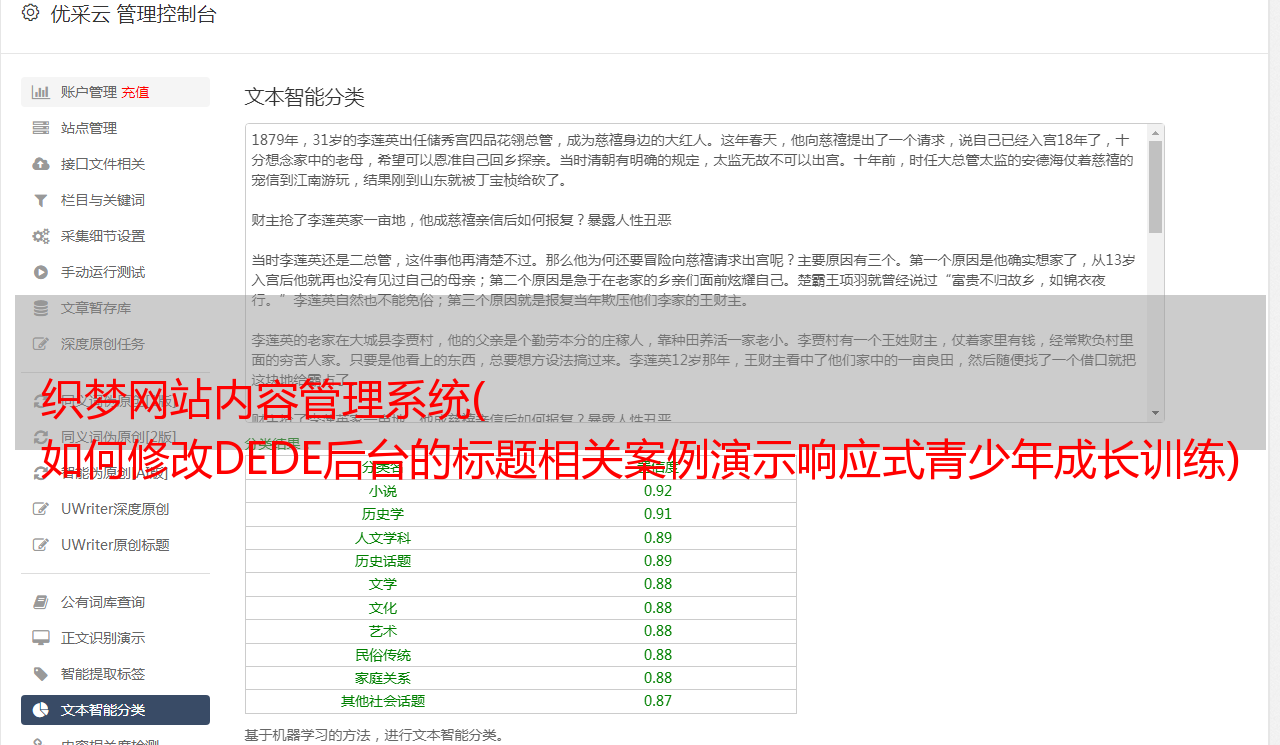Viewport: 1280px width, 745px height.
Task: Select the 0.88 score for 民俗传统
Action: (658, 655)
